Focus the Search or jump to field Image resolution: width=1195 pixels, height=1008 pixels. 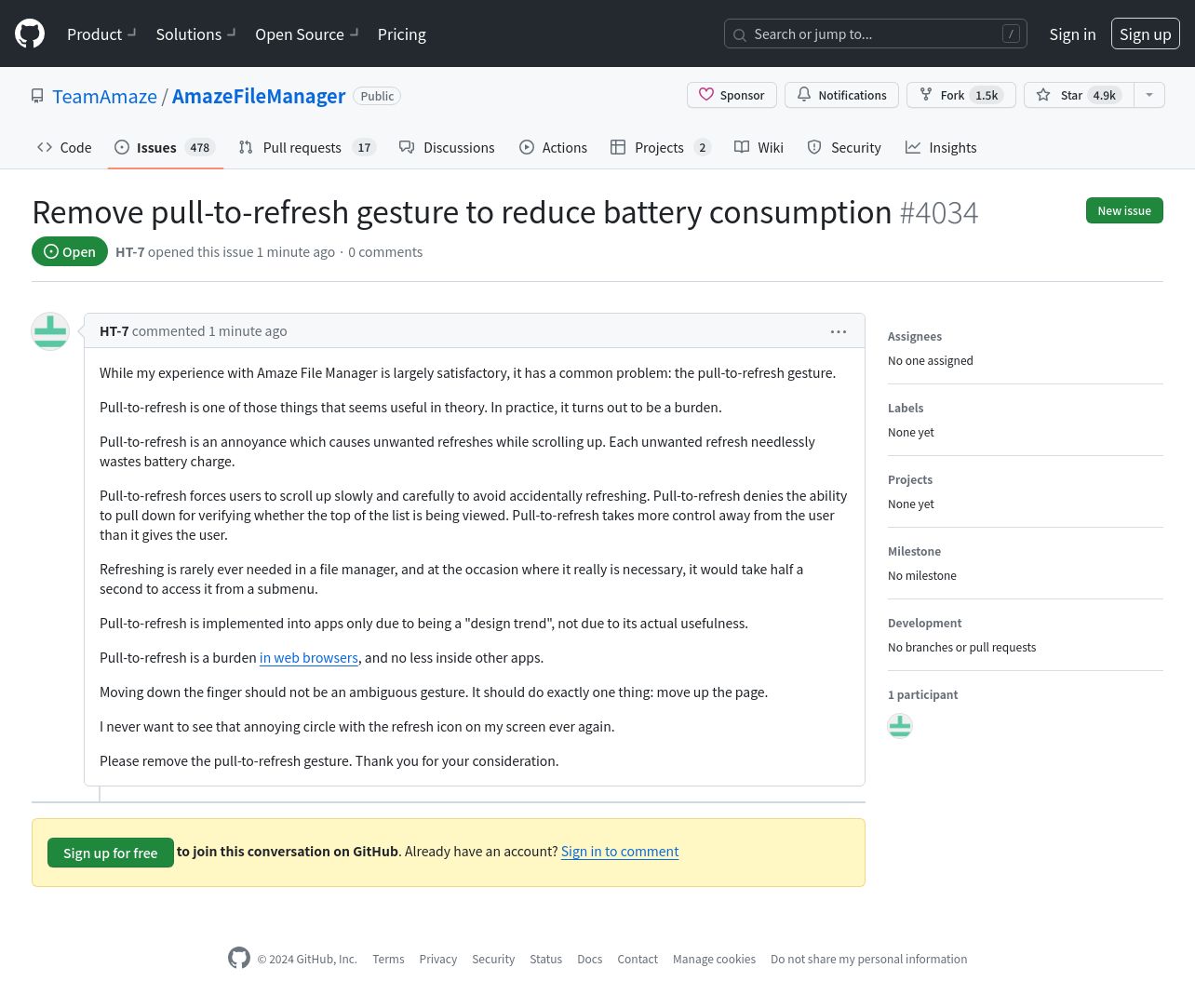[876, 34]
